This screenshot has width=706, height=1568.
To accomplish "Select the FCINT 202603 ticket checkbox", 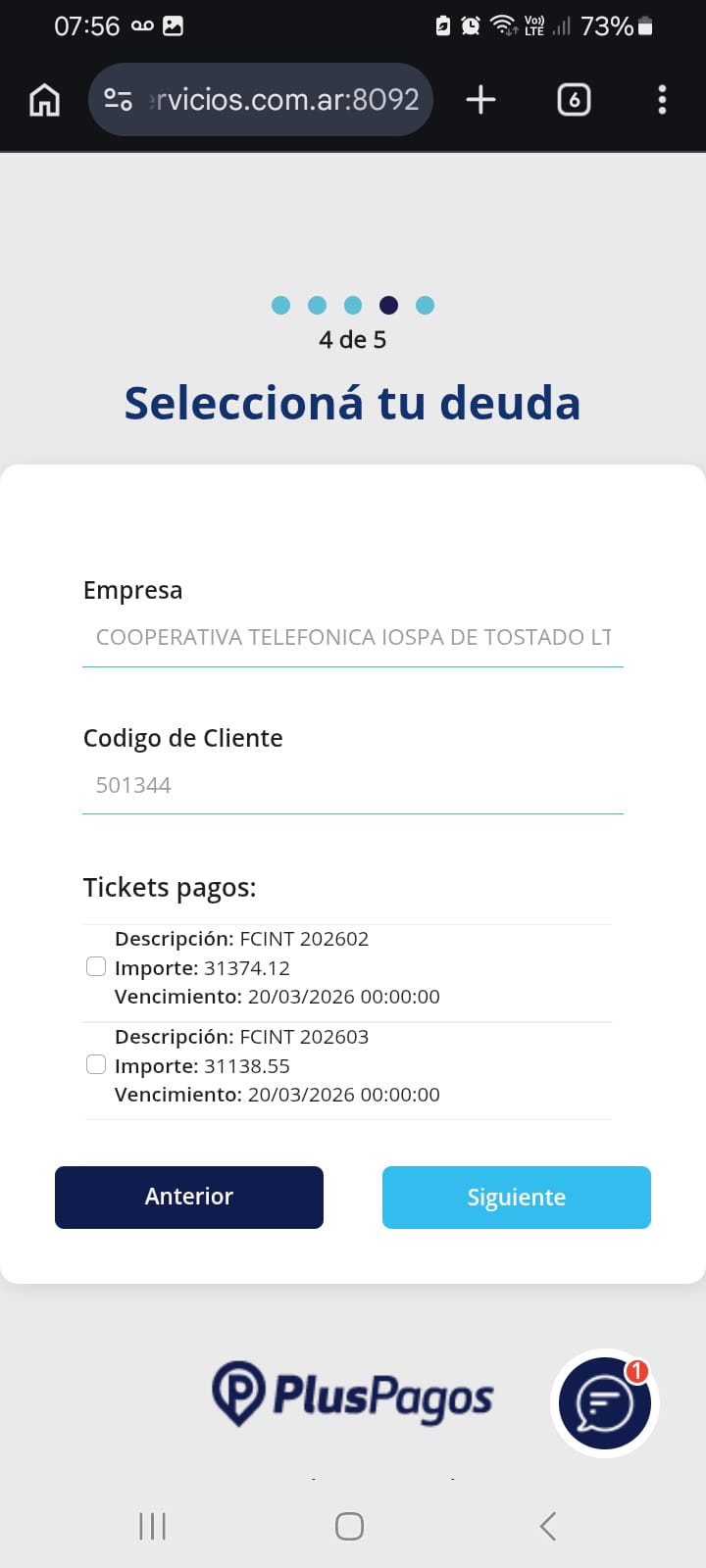I will click(x=96, y=1065).
